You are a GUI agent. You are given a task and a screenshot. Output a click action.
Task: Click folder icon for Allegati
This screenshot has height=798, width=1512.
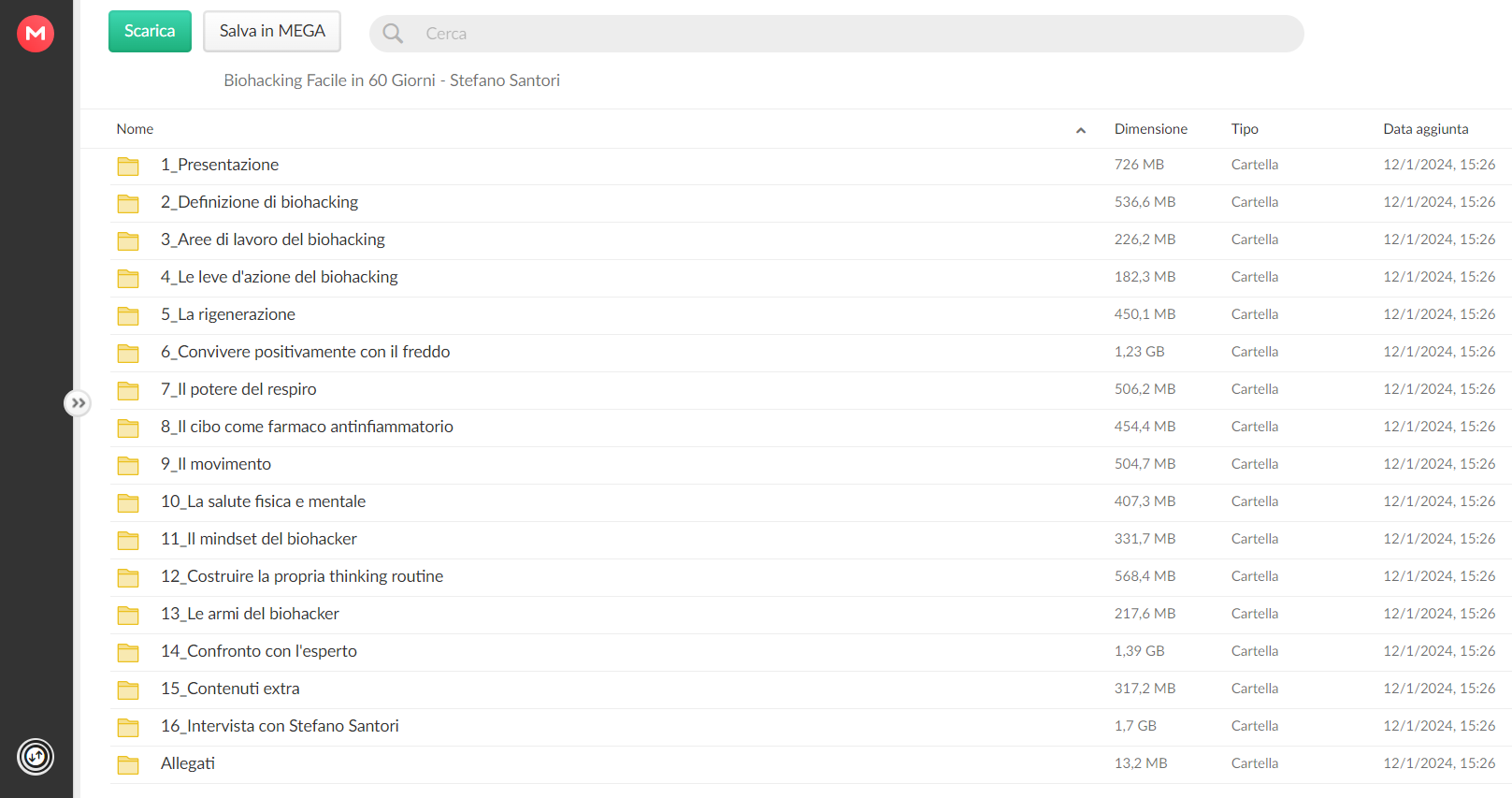(128, 765)
